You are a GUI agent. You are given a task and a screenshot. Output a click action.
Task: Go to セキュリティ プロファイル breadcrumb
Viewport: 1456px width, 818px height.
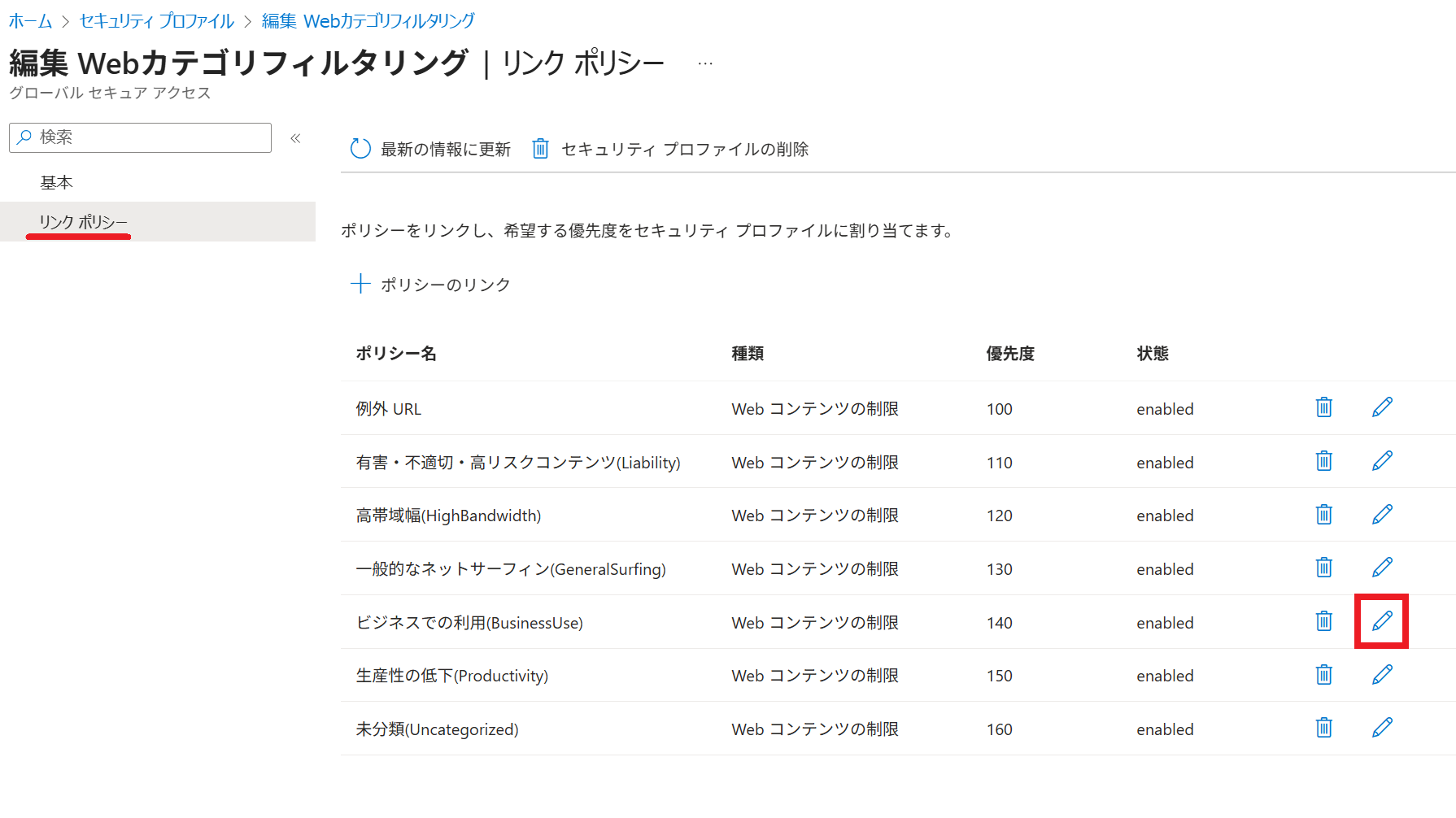coord(157,21)
